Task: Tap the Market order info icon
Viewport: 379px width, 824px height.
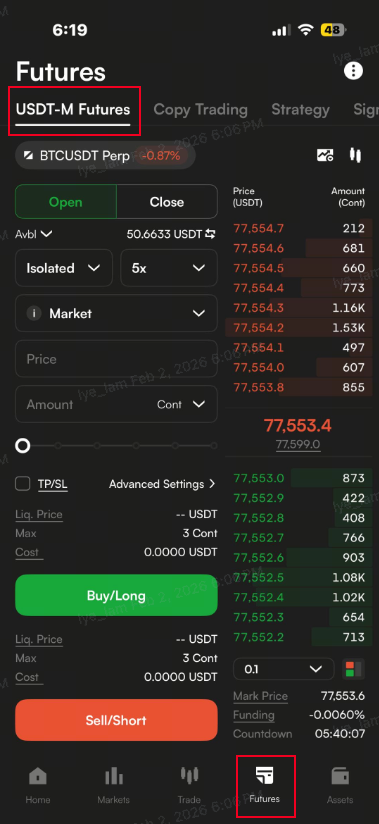Action: point(34,314)
